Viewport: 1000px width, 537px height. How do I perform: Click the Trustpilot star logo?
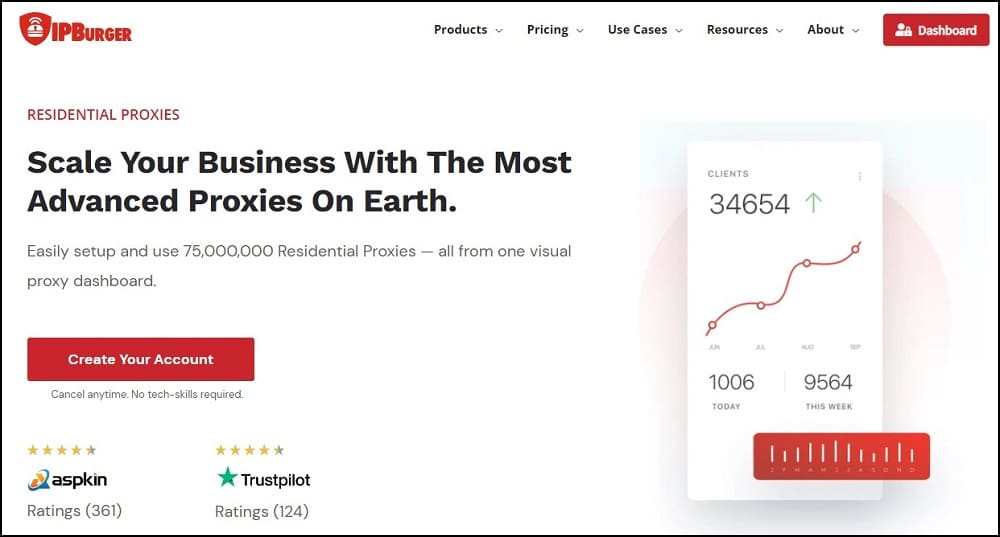(227, 476)
